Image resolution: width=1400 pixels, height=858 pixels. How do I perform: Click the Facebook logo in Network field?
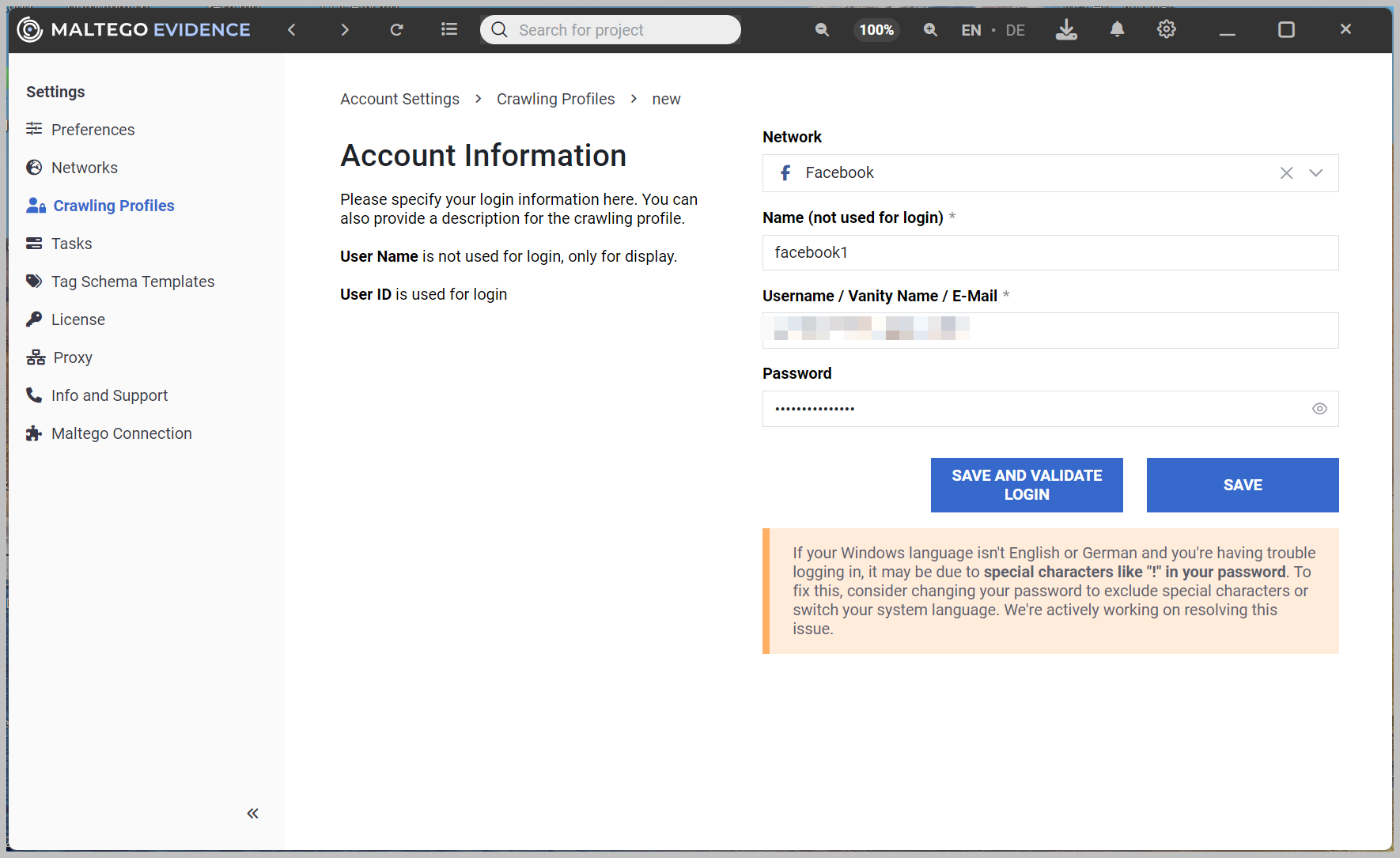click(x=785, y=172)
